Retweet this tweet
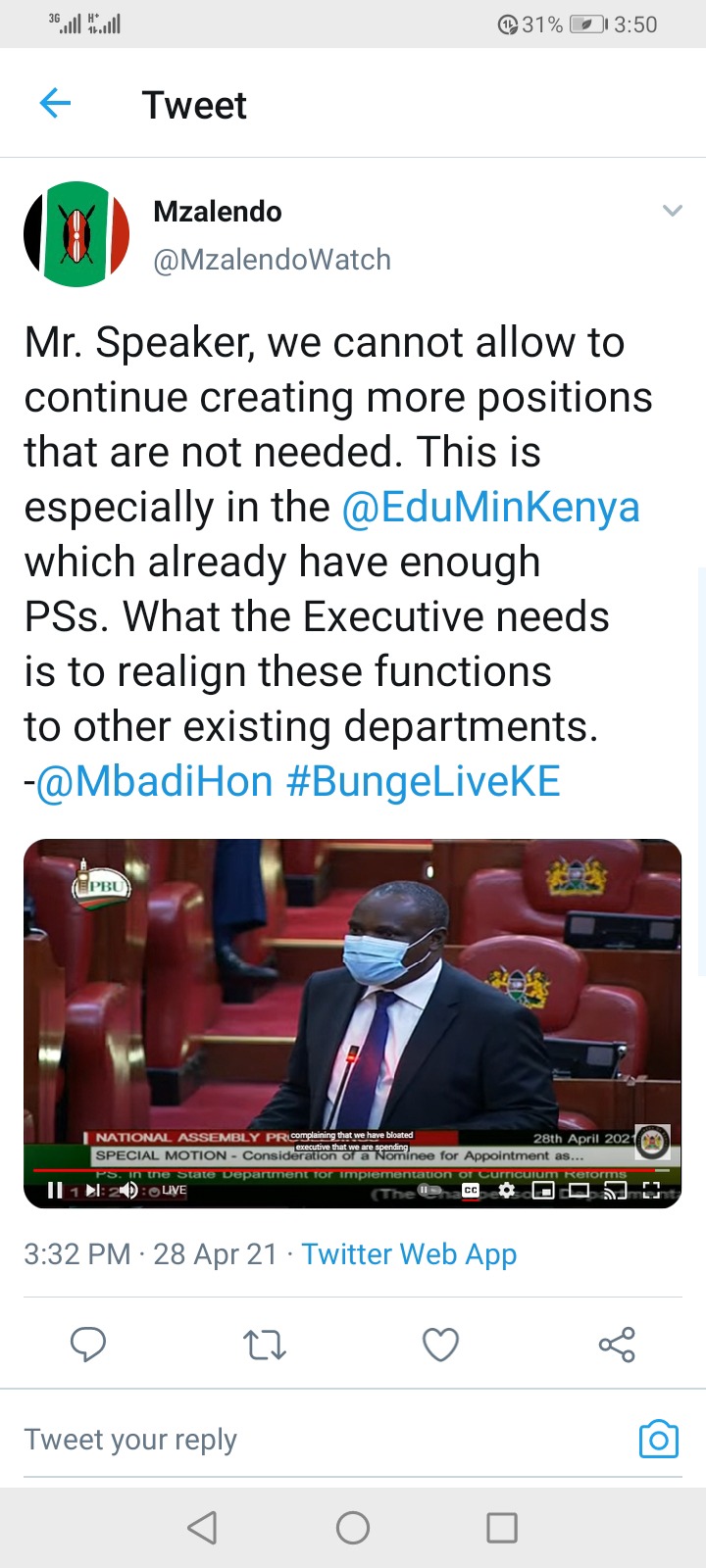The image size is (706, 1568). click(264, 1345)
